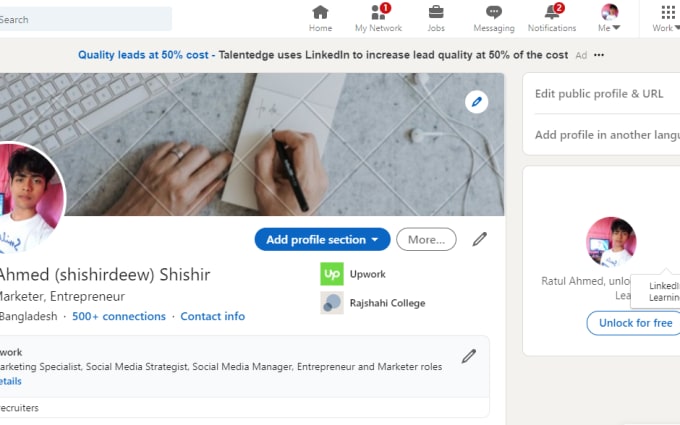View 500+ connections link
680x425 pixels.
(119, 316)
